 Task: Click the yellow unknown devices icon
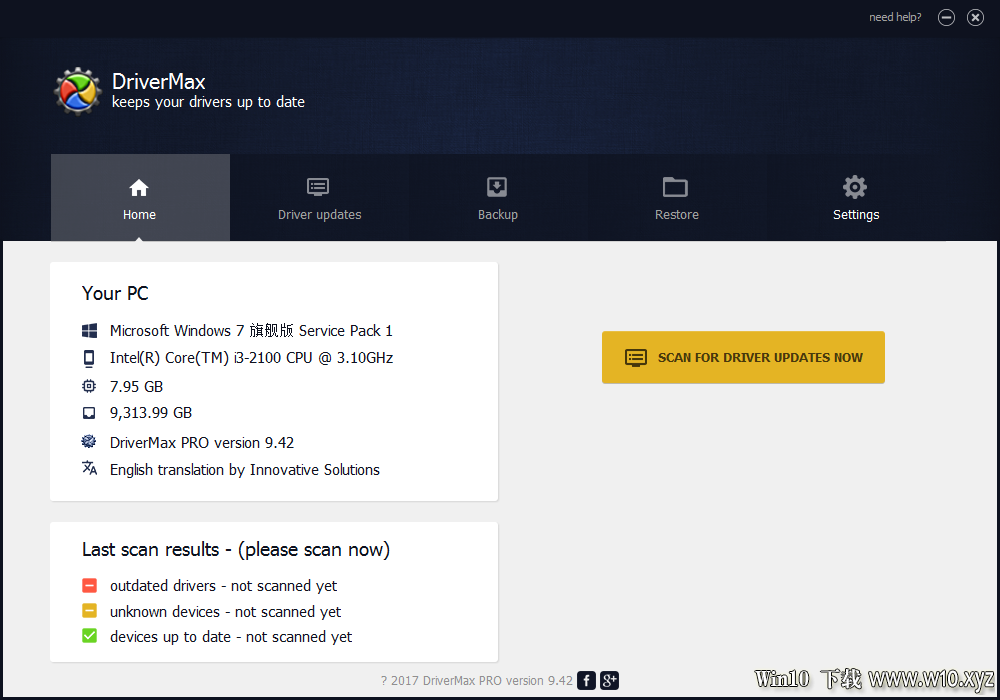(89, 611)
